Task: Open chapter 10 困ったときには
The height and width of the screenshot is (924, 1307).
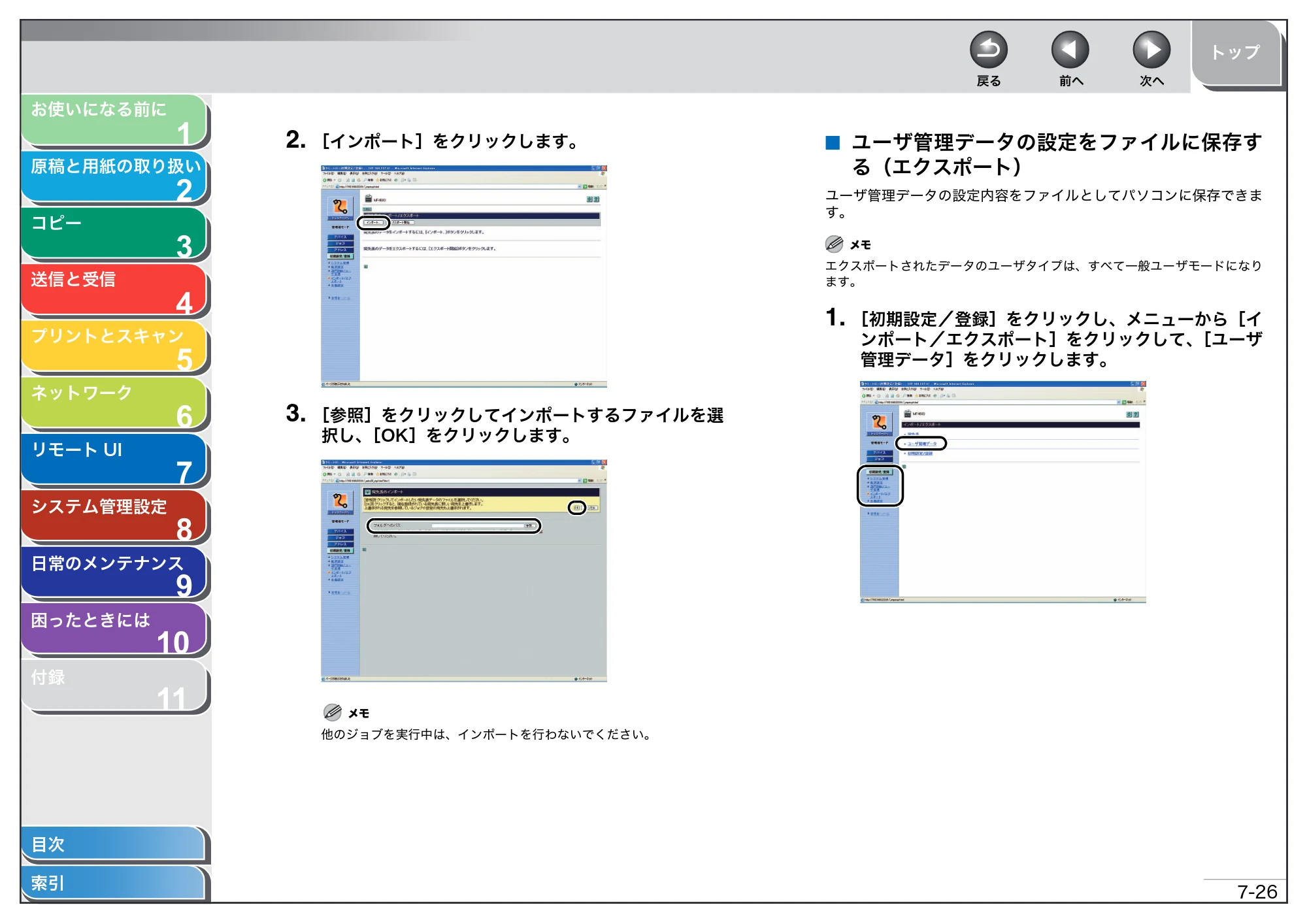Action: [114, 630]
